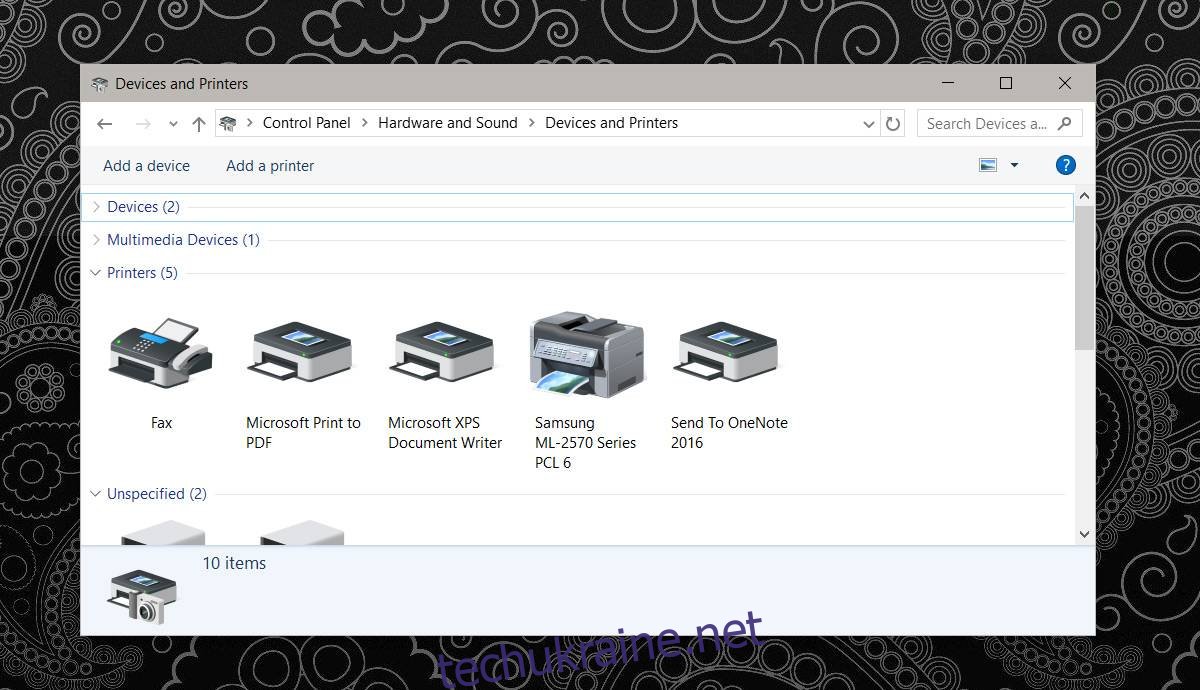Open the dropdown after Hardware and Sound breadcrumb
The height and width of the screenshot is (690, 1200).
532,123
